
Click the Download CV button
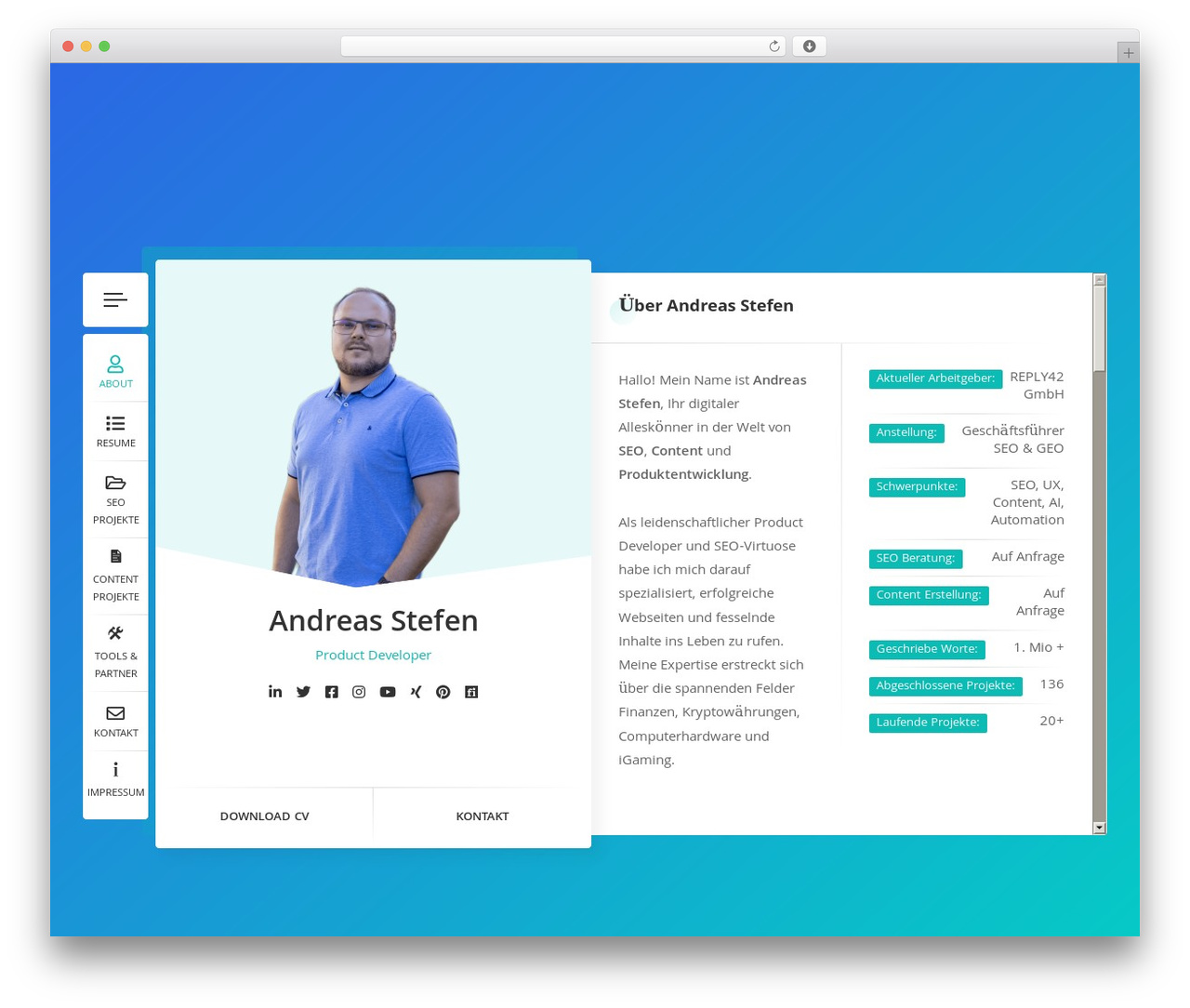(x=264, y=816)
